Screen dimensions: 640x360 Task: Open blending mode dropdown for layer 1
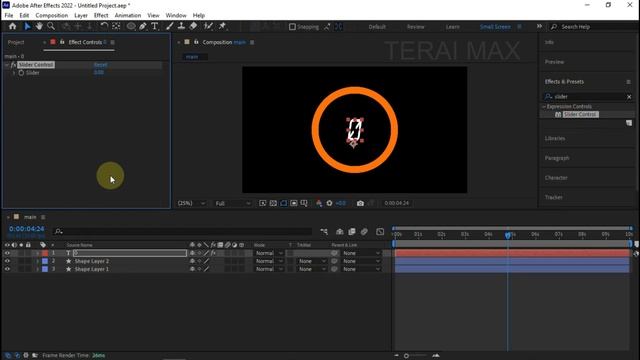[x=268, y=253]
